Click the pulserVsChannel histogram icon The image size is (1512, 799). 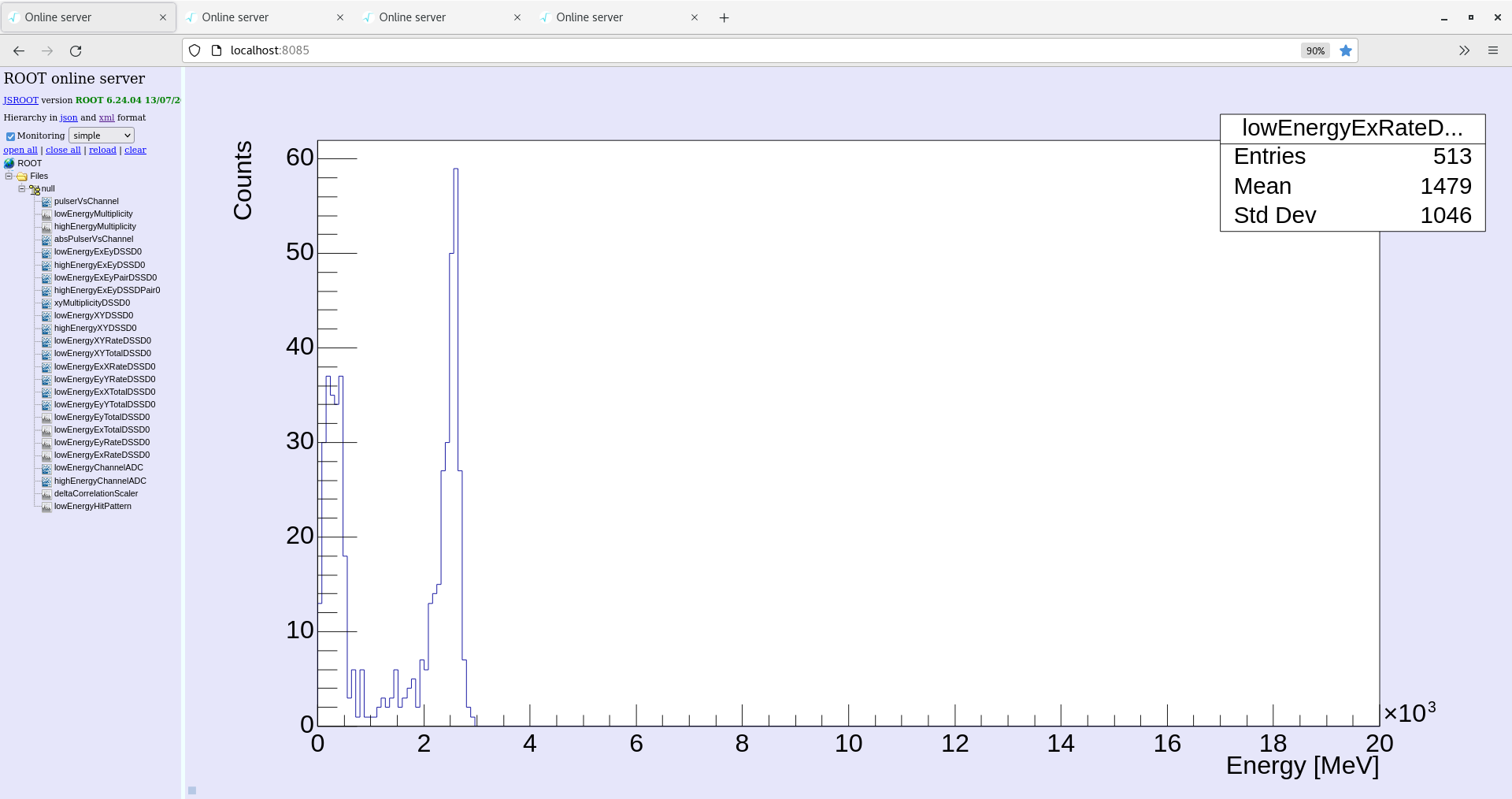click(46, 202)
